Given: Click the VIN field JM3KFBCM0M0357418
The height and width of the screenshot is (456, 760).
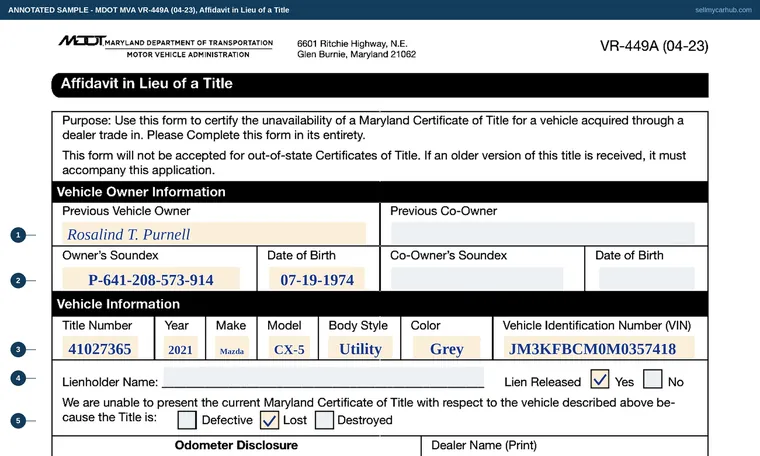Looking at the screenshot, I should click(x=599, y=348).
